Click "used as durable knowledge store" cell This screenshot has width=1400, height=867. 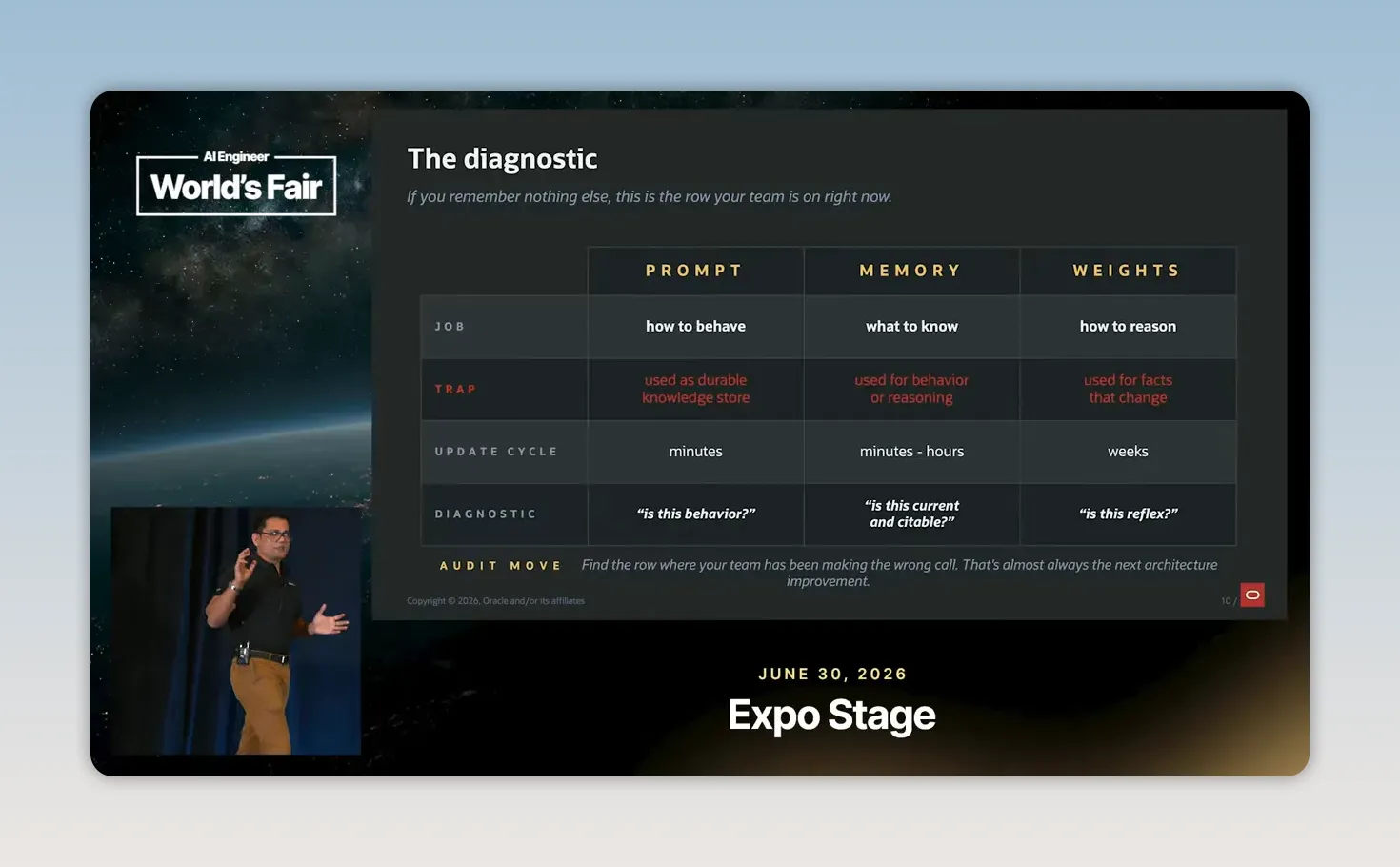(695, 389)
